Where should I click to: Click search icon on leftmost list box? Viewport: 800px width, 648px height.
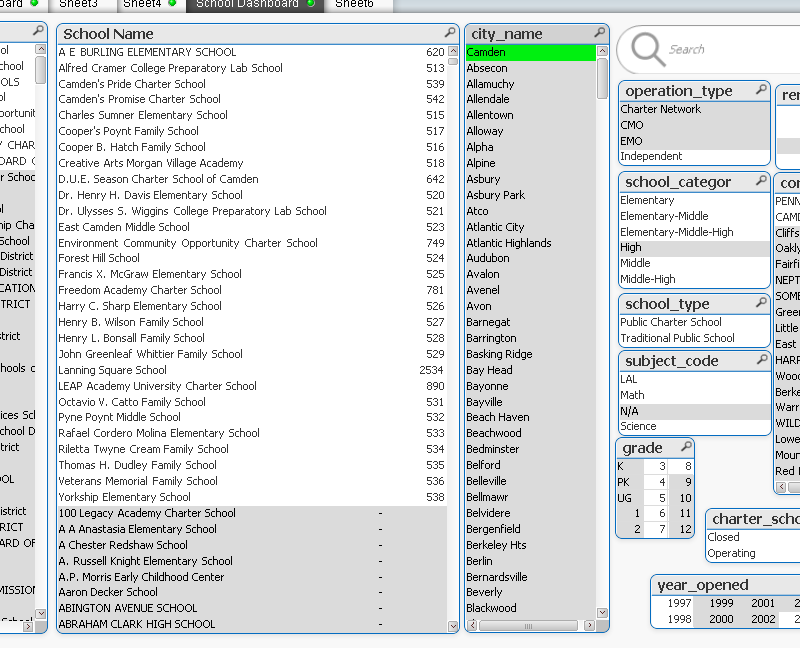pyautogui.click(x=38, y=33)
